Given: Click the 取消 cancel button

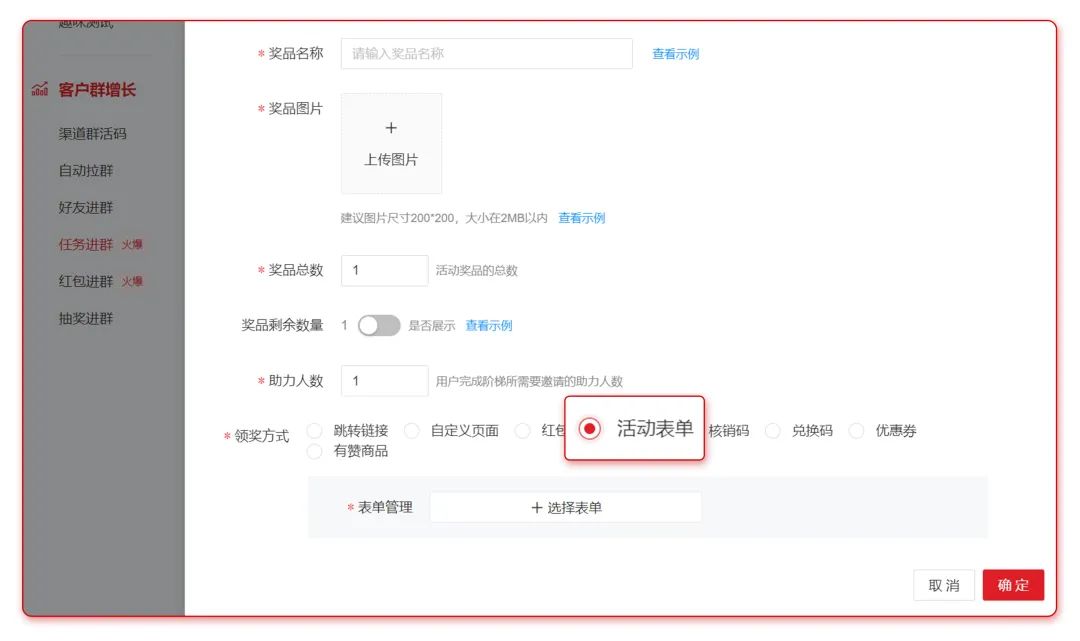Looking at the screenshot, I should click(x=944, y=585).
